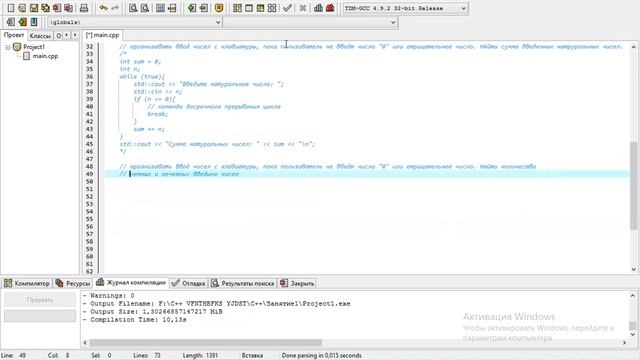Viewport: 640px width, 360px height.
Task: Click the 'break;' code on line 41
Action: [x=158, y=114]
